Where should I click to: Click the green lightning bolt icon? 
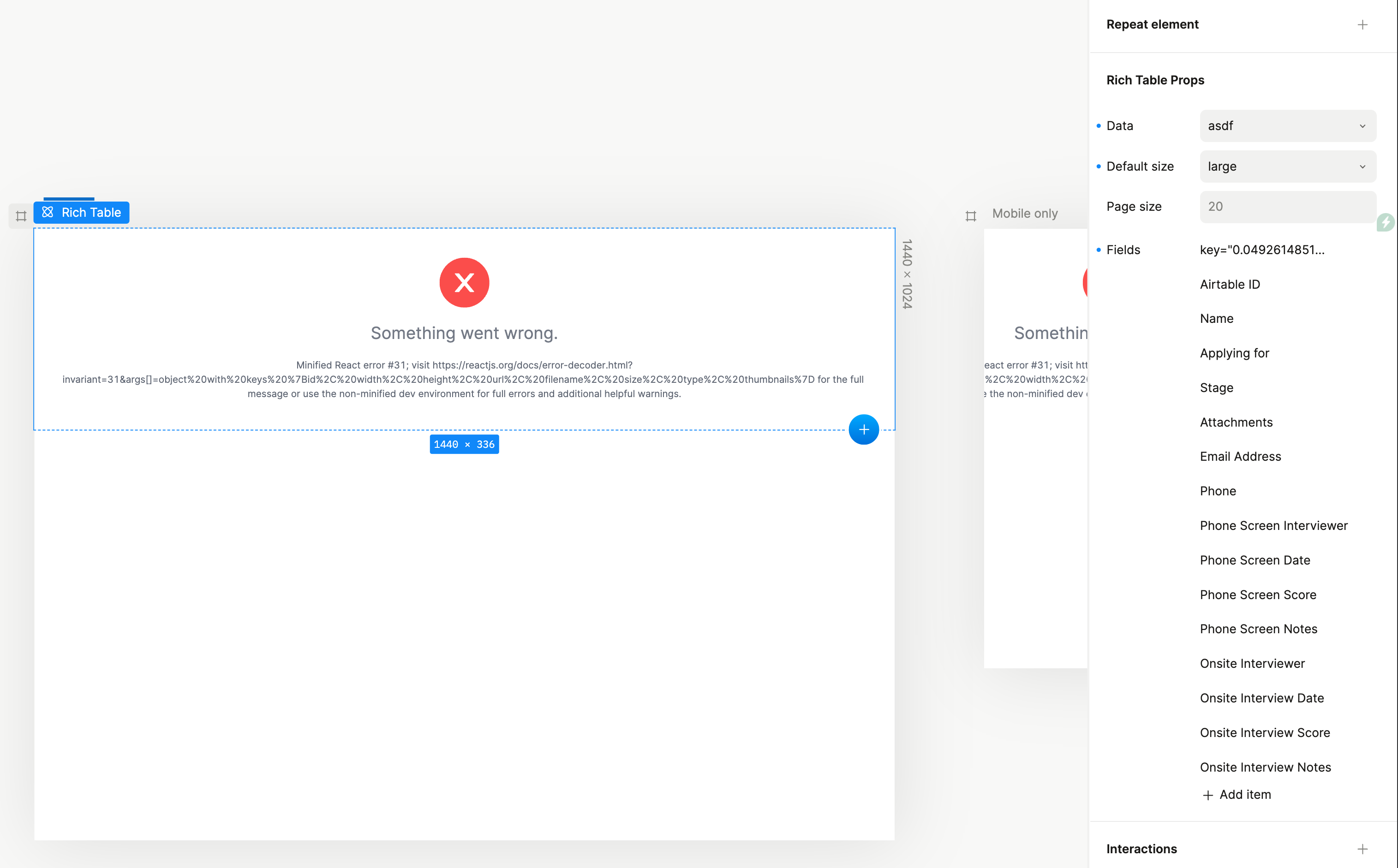click(x=1386, y=222)
